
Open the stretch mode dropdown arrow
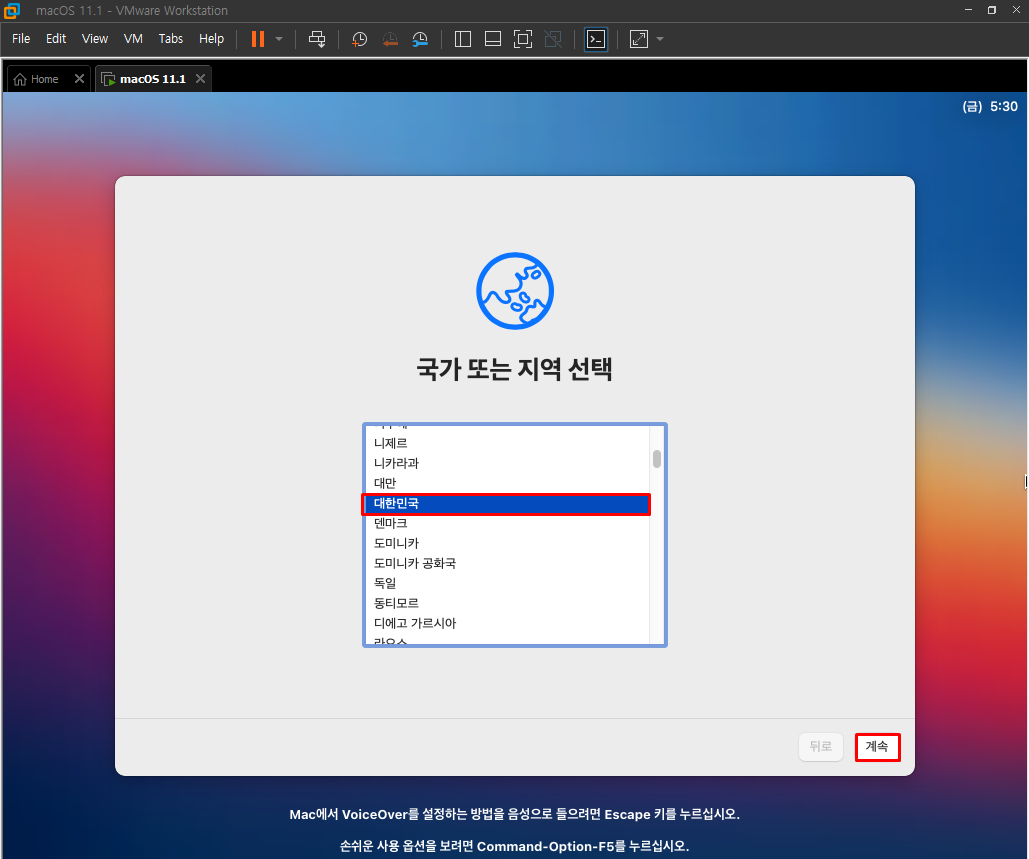660,39
